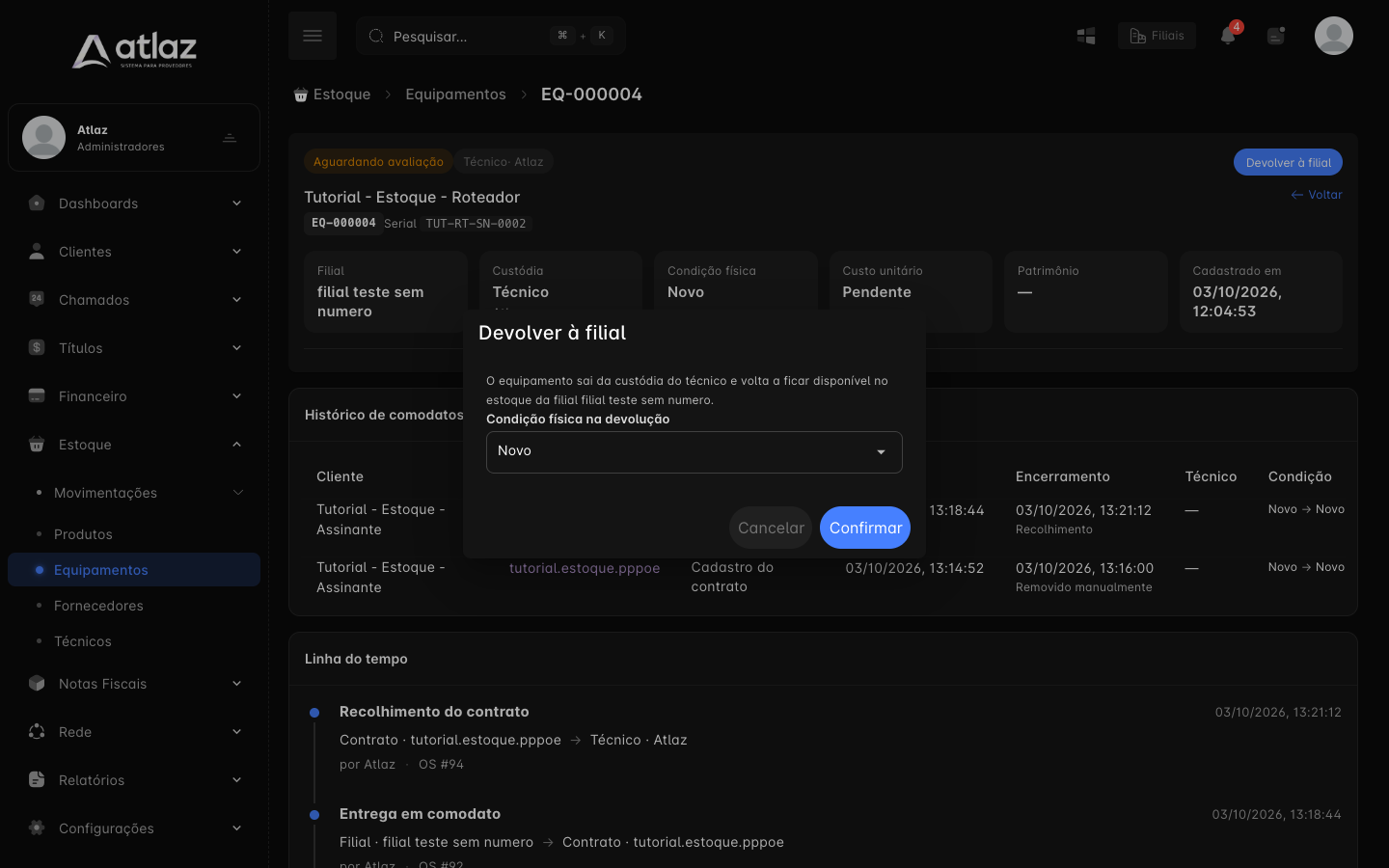Click the Rede network icon
Viewport: 1389px width, 868px height.
(x=37, y=731)
